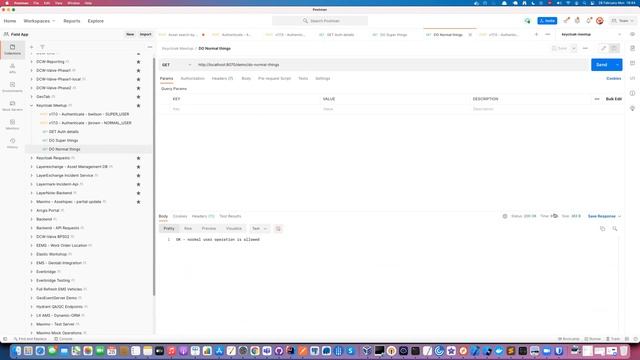Viewport: 640px width, 360px height.
Task: Open the DO Super things request in sidebar
Action: [x=63, y=140]
